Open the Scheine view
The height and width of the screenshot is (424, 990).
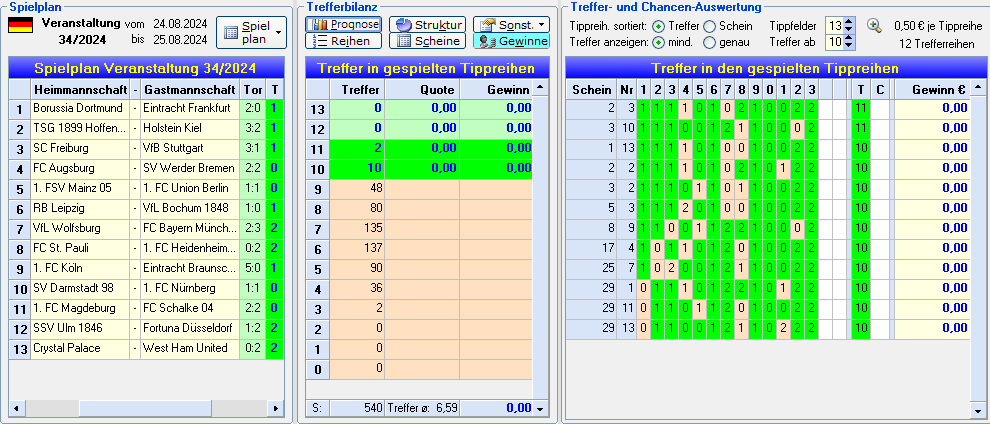click(427, 41)
